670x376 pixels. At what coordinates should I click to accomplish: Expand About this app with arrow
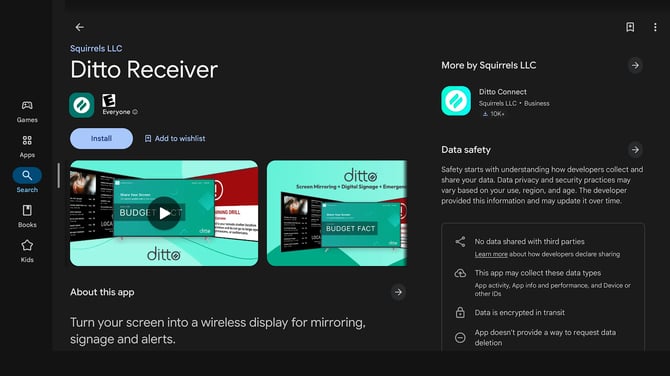click(398, 292)
